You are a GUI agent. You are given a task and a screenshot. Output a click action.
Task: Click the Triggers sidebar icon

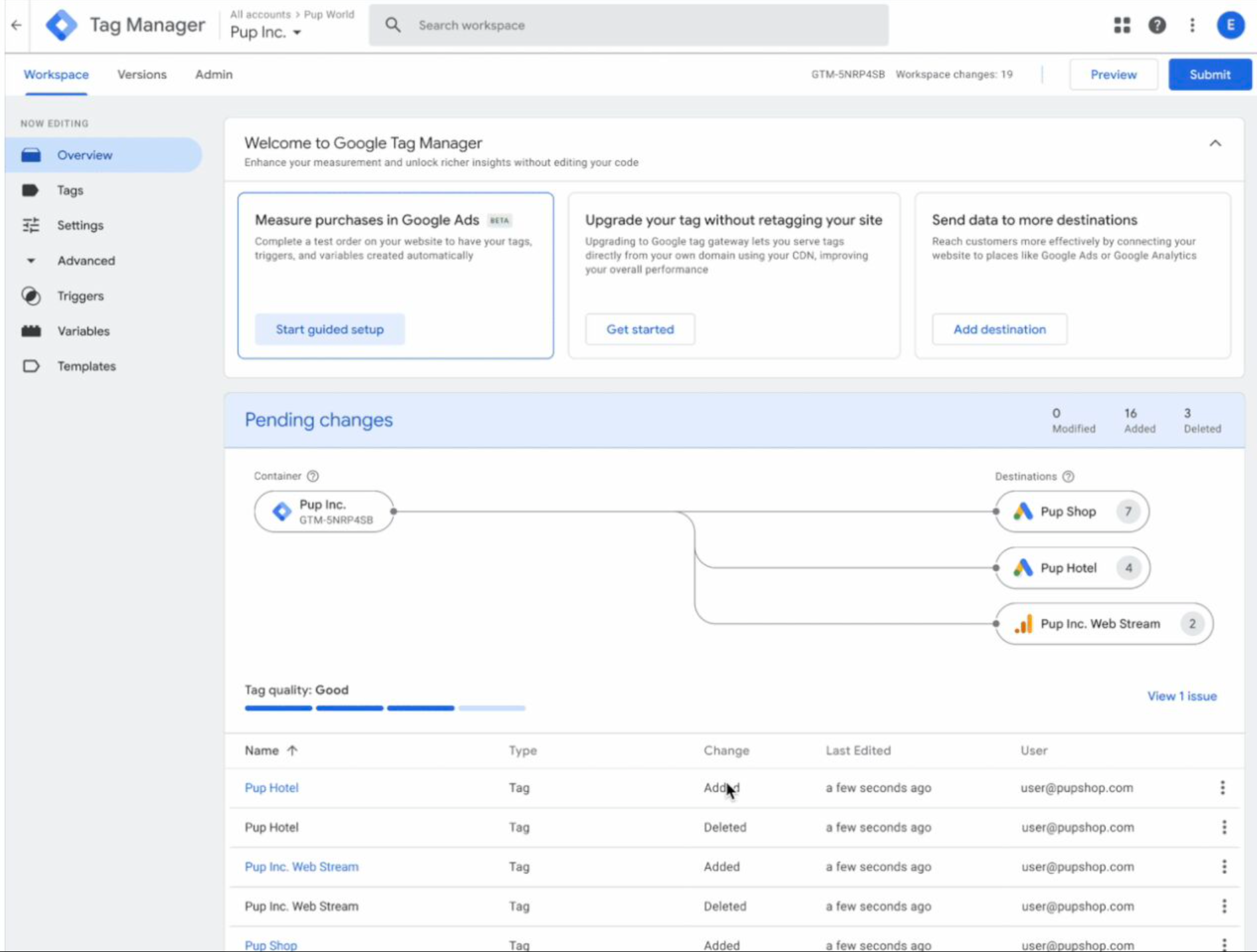click(x=31, y=296)
